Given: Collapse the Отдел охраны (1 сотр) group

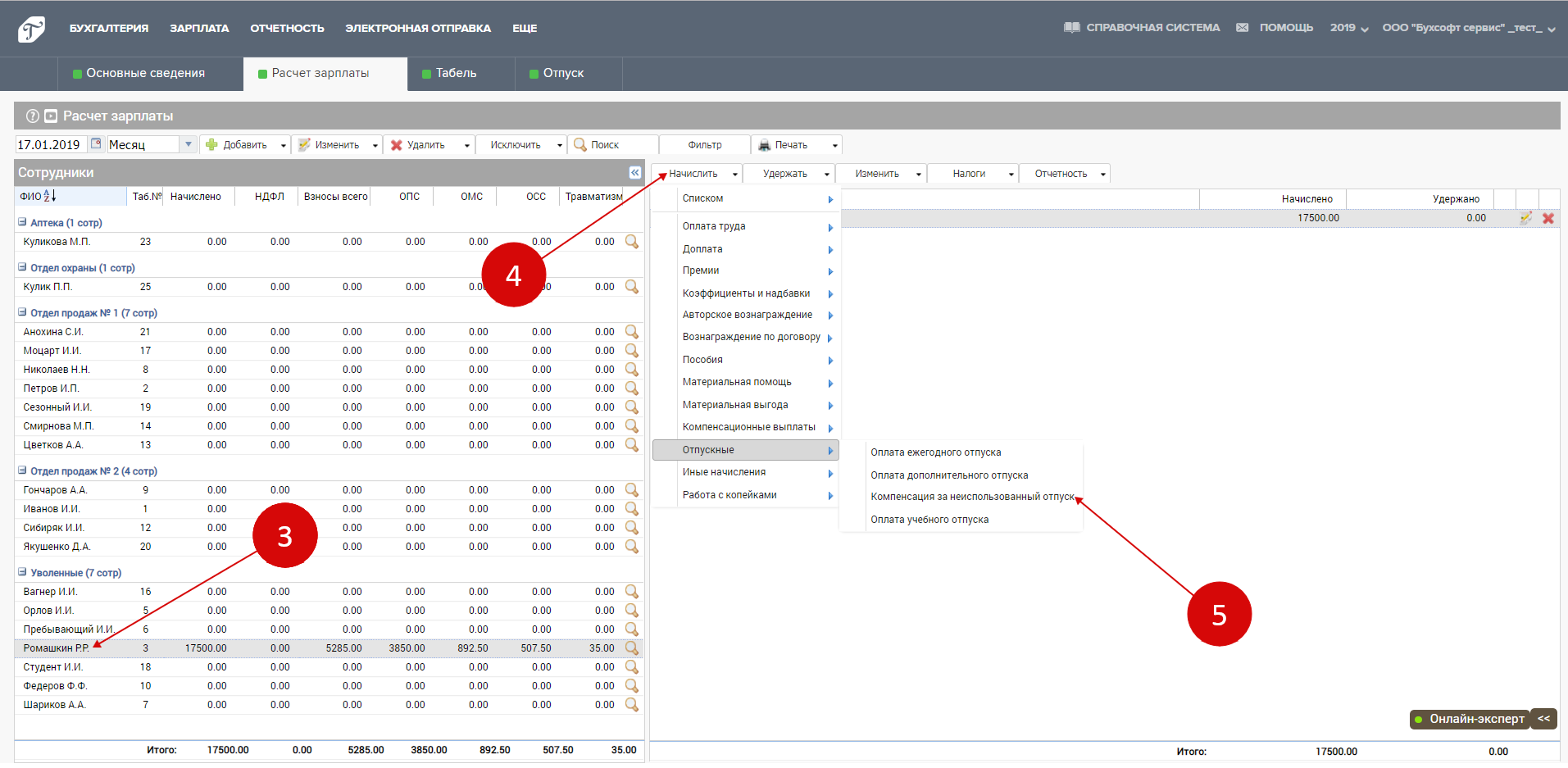Looking at the screenshot, I should pyautogui.click(x=22, y=267).
